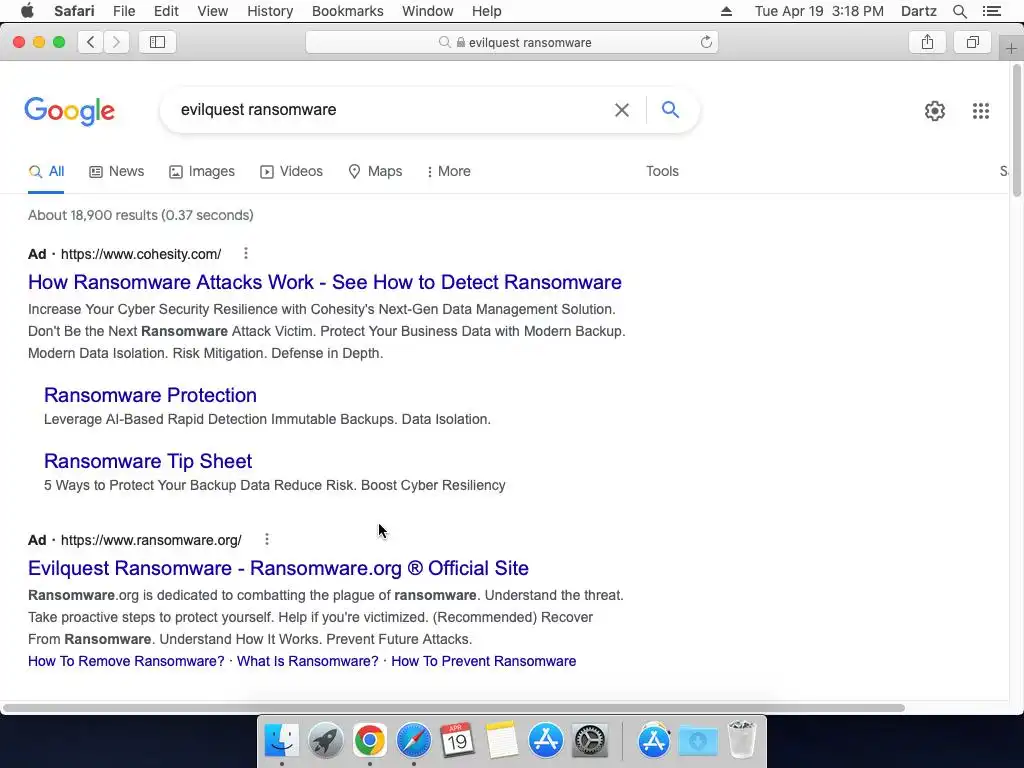This screenshot has width=1024, height=768.
Task: Click the Dartz user name in menu bar
Action: click(918, 11)
